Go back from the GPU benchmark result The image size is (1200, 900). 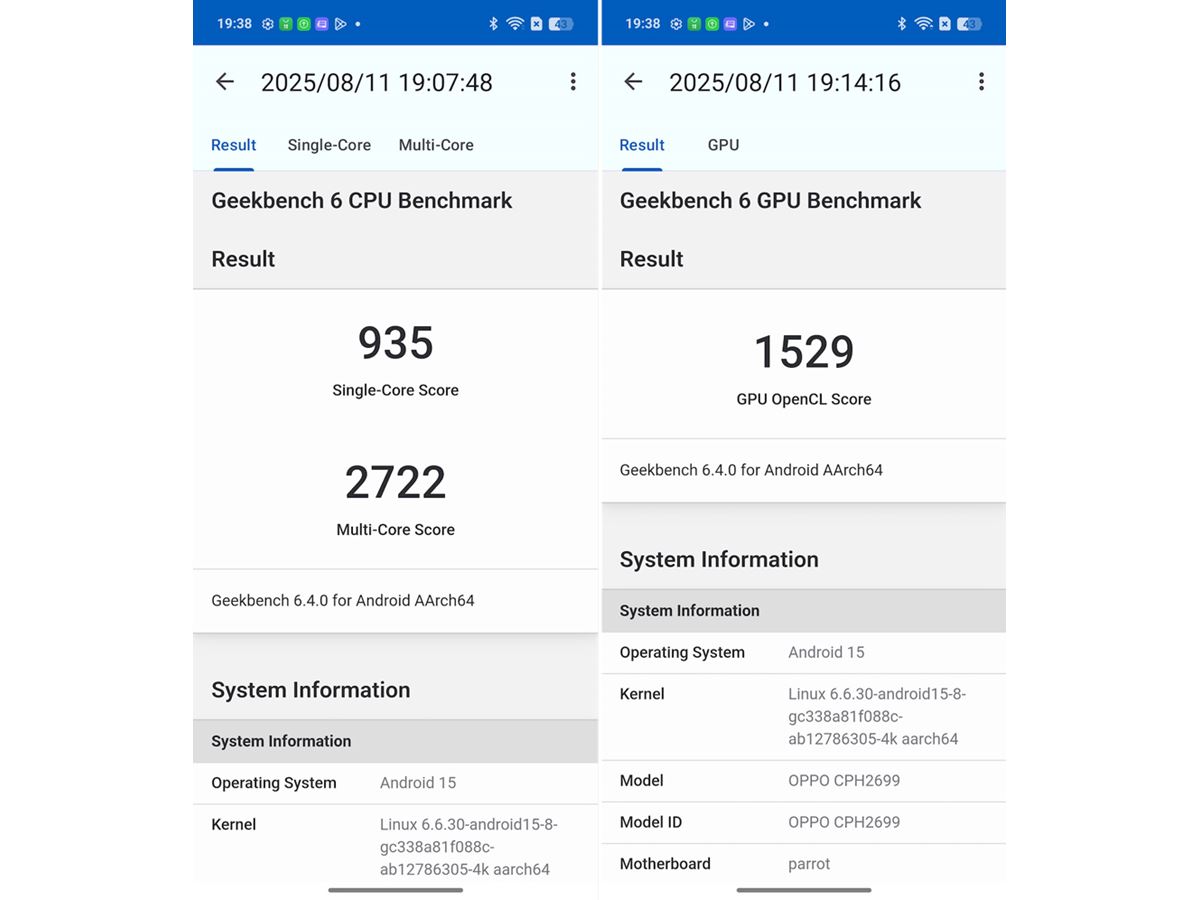[633, 82]
